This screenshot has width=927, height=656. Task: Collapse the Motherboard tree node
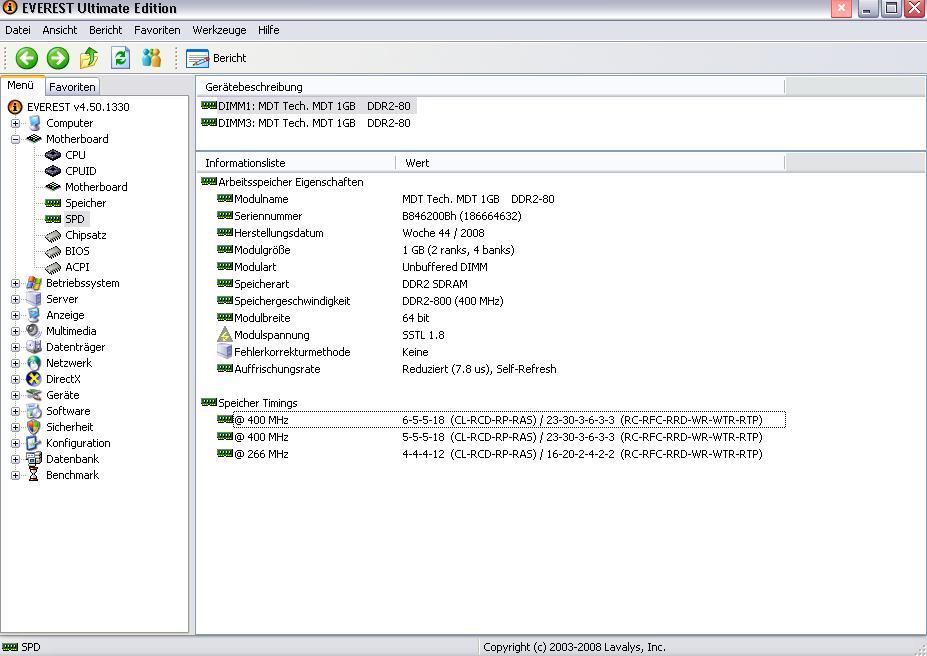16,139
